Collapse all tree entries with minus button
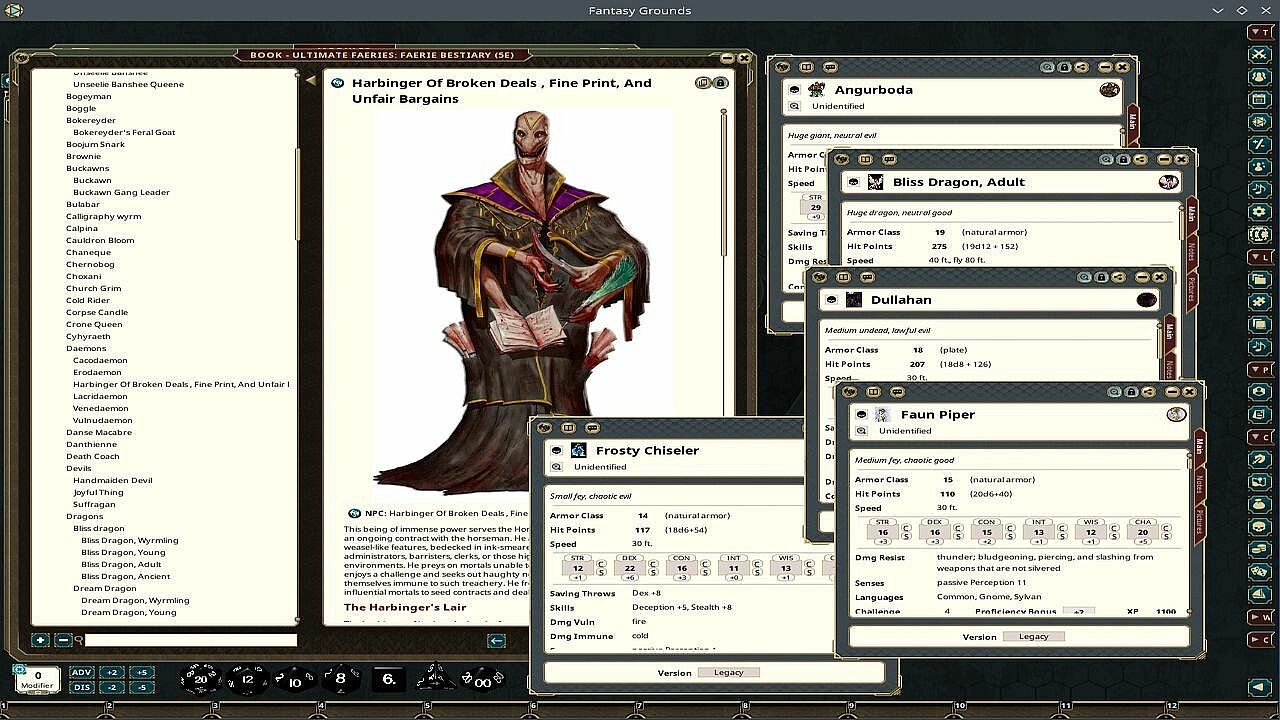Screen dimensions: 1280x720 [x=62, y=640]
